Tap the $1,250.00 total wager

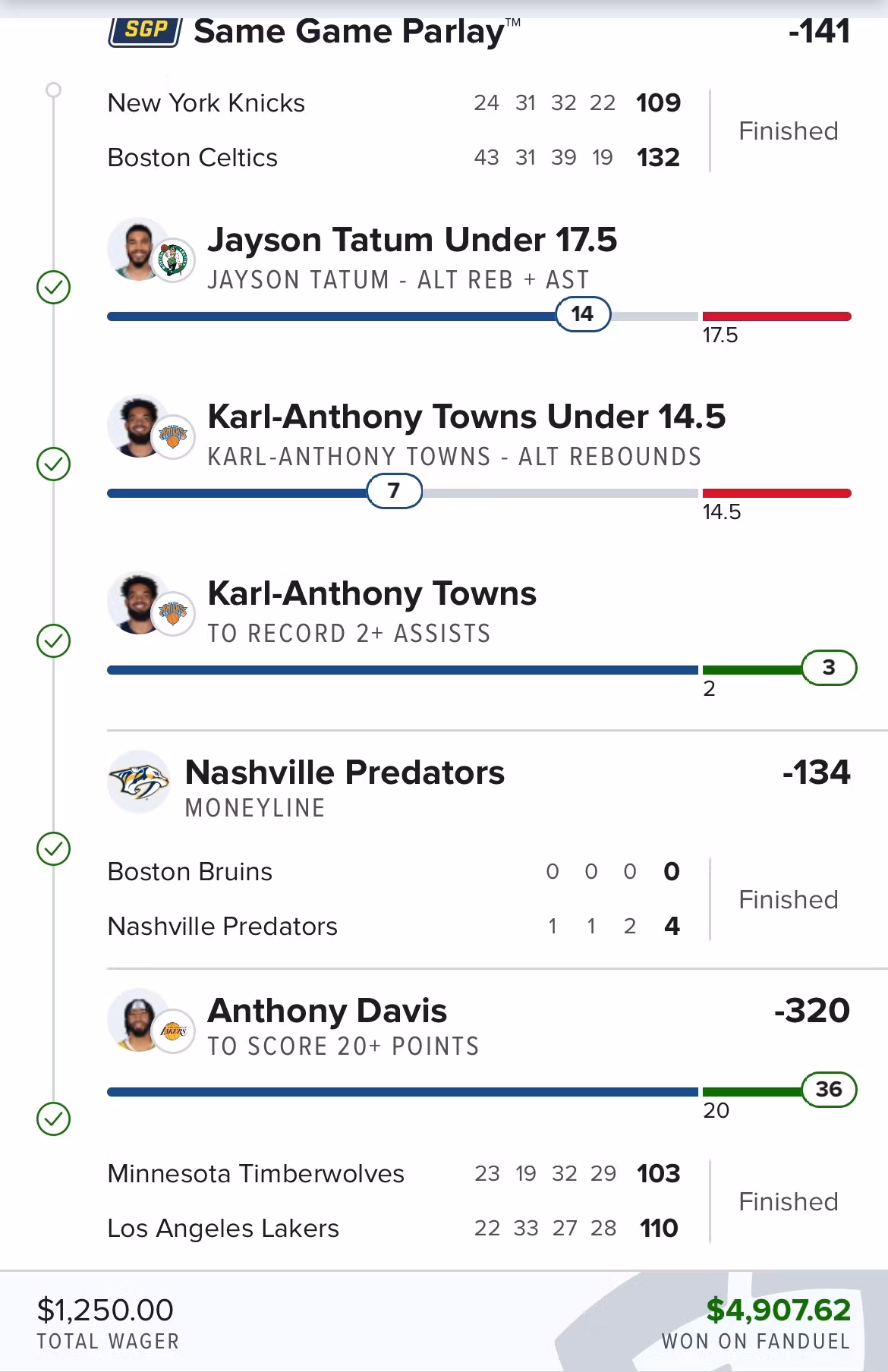105,1311
